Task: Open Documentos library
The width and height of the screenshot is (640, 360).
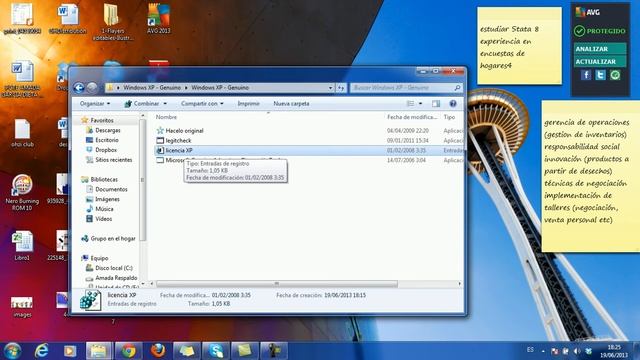Action: (x=111, y=189)
